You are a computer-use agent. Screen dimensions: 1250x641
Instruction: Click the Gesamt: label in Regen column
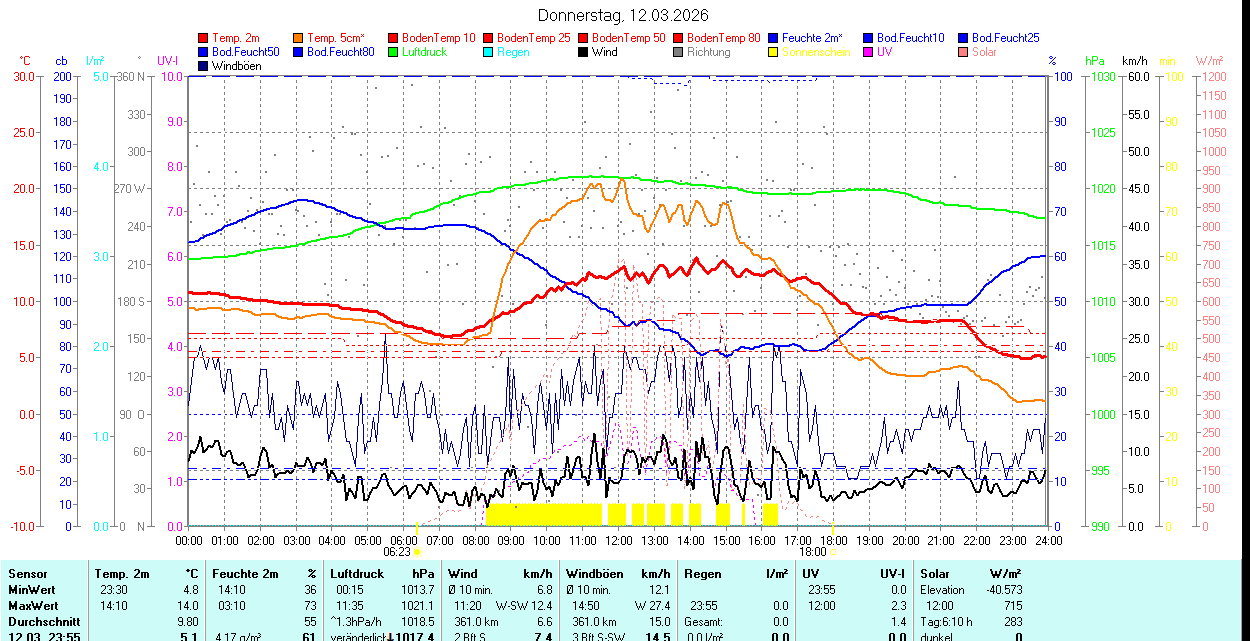[703, 622]
